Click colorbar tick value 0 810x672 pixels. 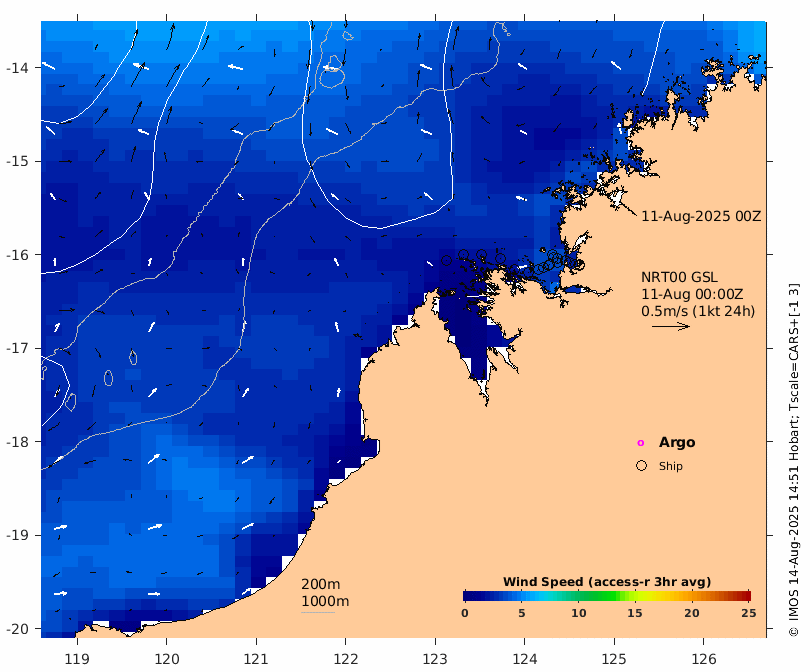click(465, 613)
